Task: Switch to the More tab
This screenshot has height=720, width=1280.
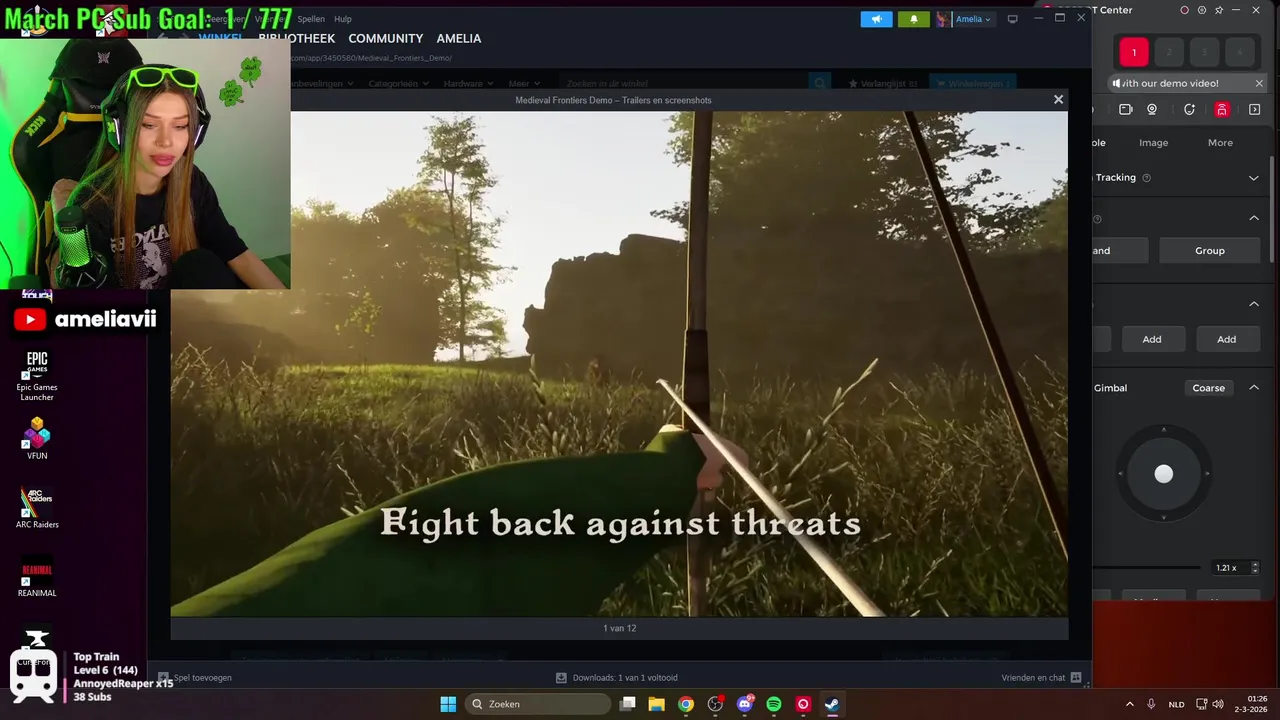Action: pos(1220,143)
